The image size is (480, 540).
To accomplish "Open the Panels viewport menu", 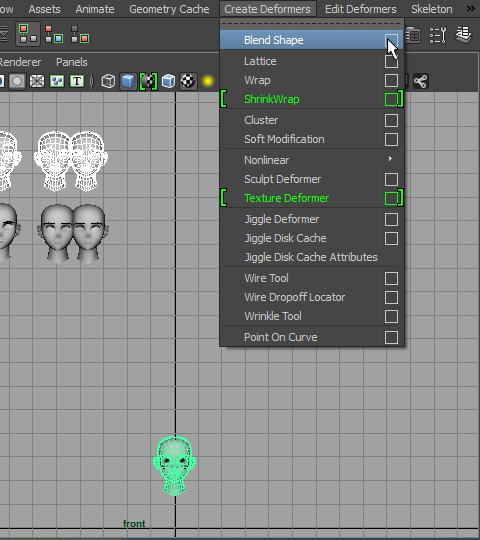I will click(72, 62).
